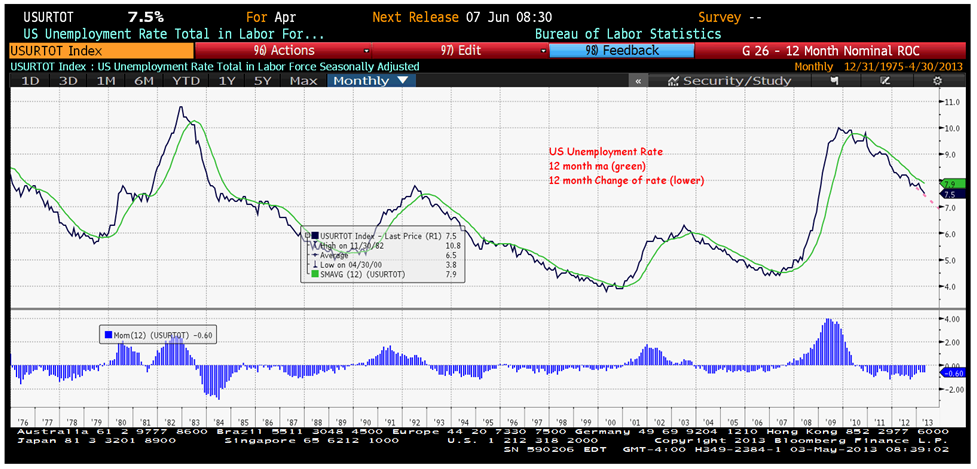Click the Low marker icon in legend
The height and width of the screenshot is (469, 977).
(x=314, y=264)
